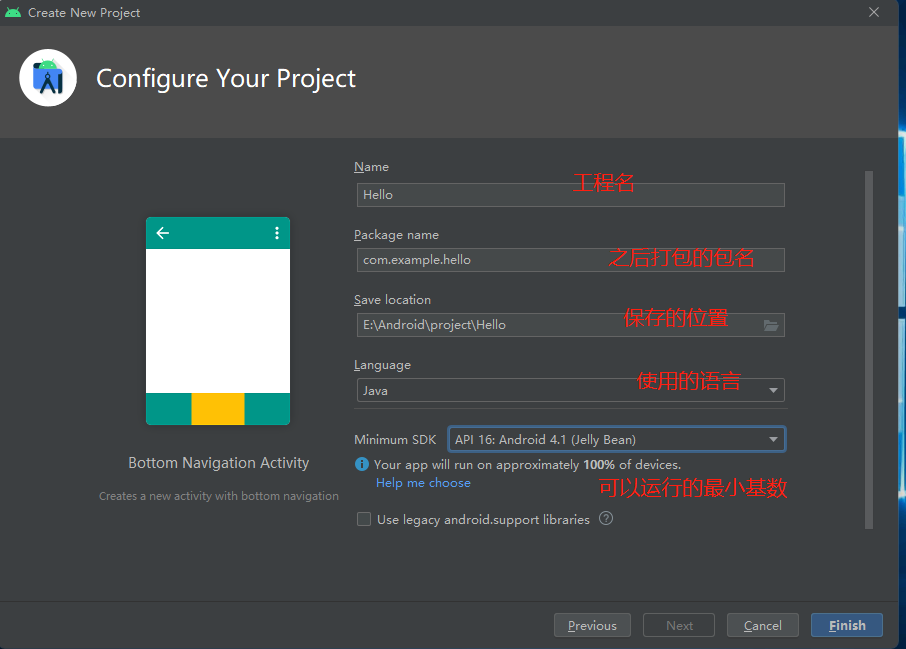Enable Use legacy android.support libraries checkbox

coord(364,519)
